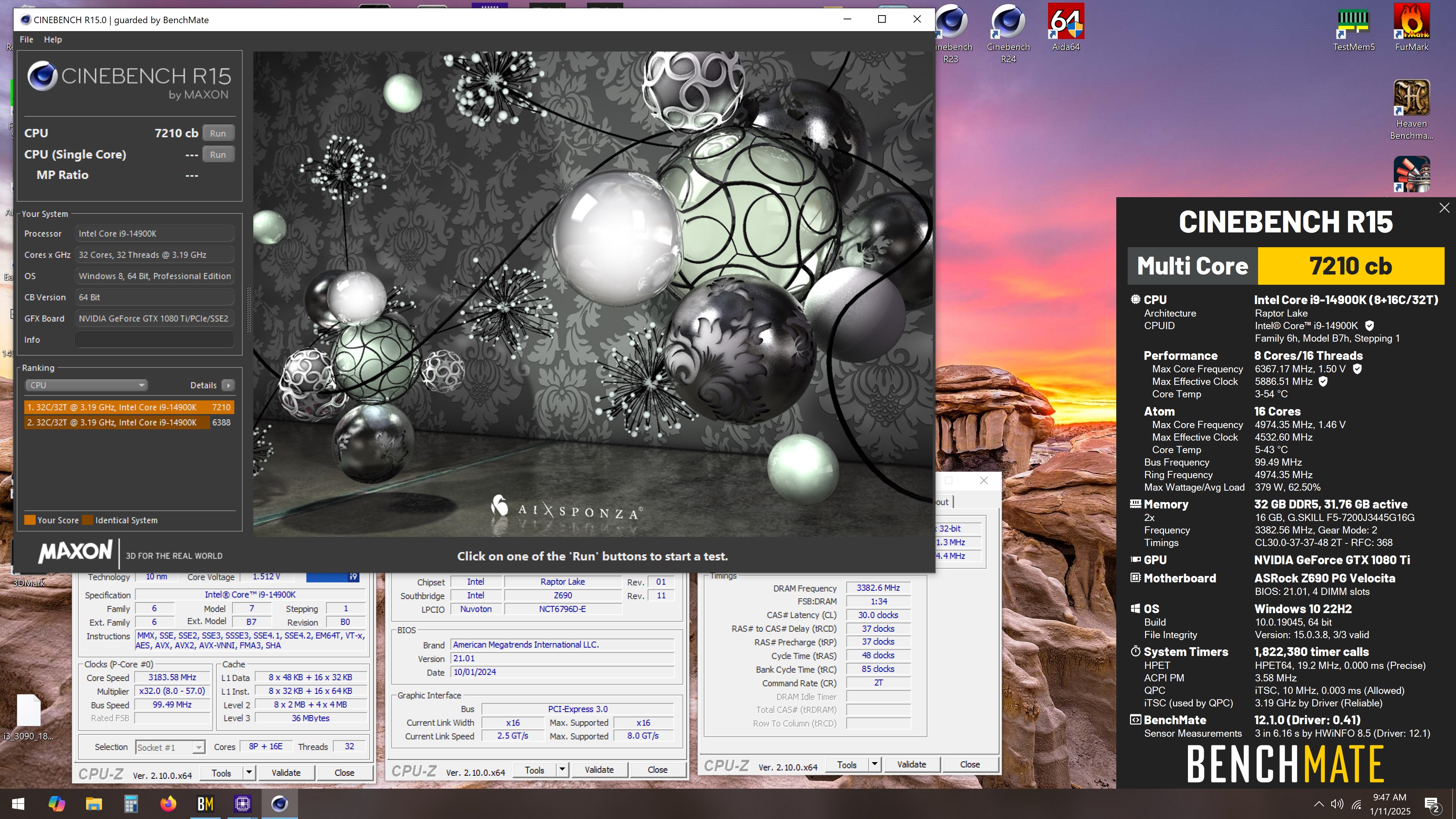Click Close in the CPU-Z window with Socket selection
The image size is (1456, 819).
(x=344, y=773)
